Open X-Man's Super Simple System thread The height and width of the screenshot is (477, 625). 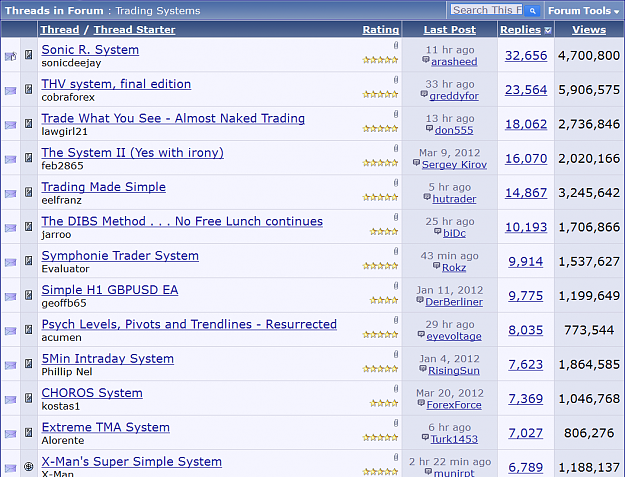point(132,461)
